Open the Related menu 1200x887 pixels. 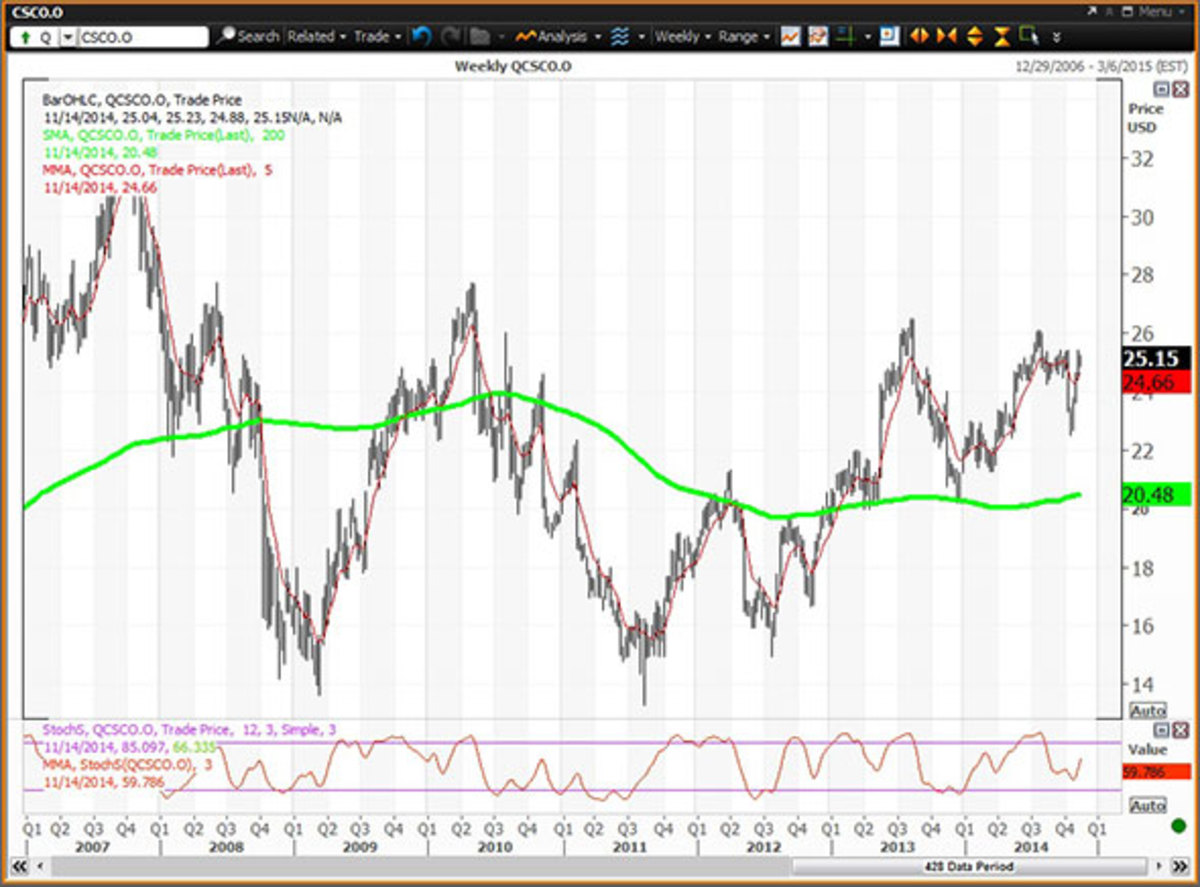pos(316,36)
